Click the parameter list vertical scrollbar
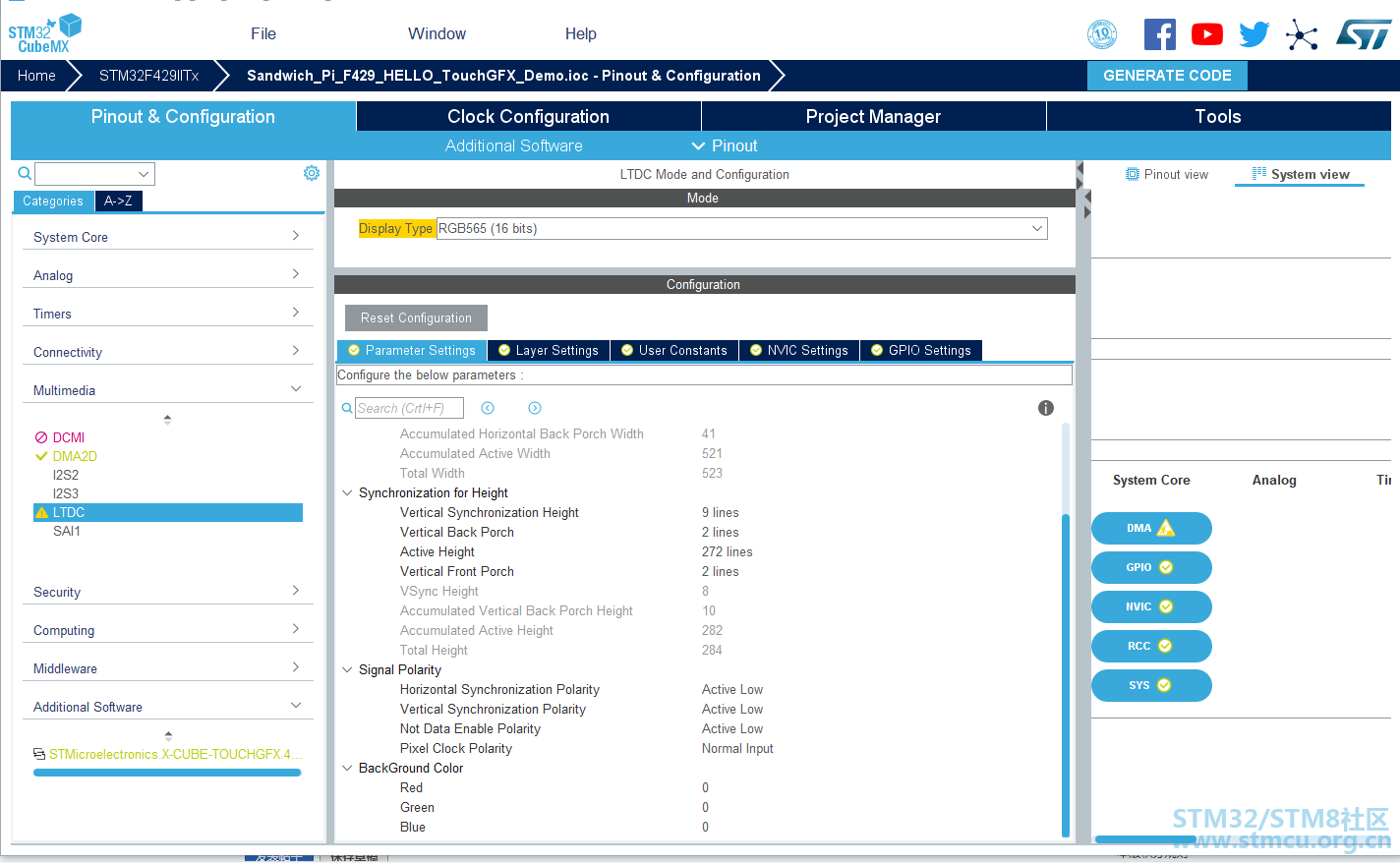 pyautogui.click(x=1066, y=675)
